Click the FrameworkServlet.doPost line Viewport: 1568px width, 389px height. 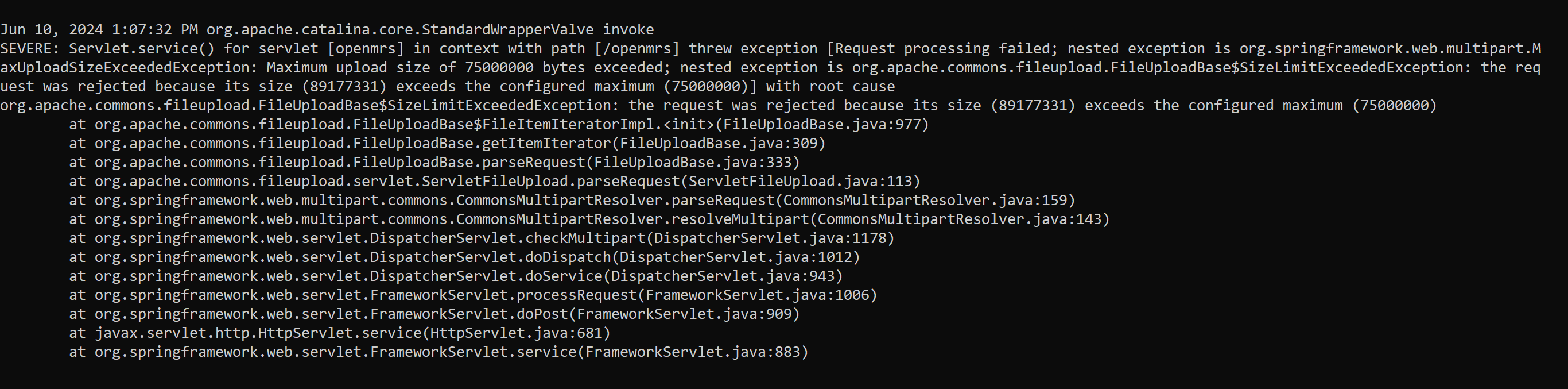(x=434, y=313)
